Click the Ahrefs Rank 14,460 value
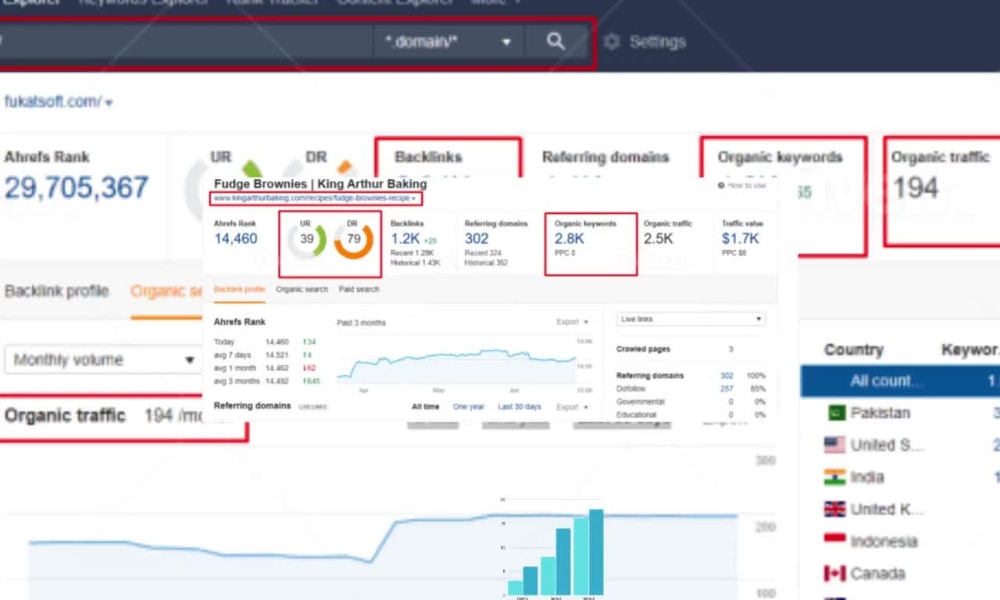This screenshot has width=1000, height=600. click(x=235, y=238)
